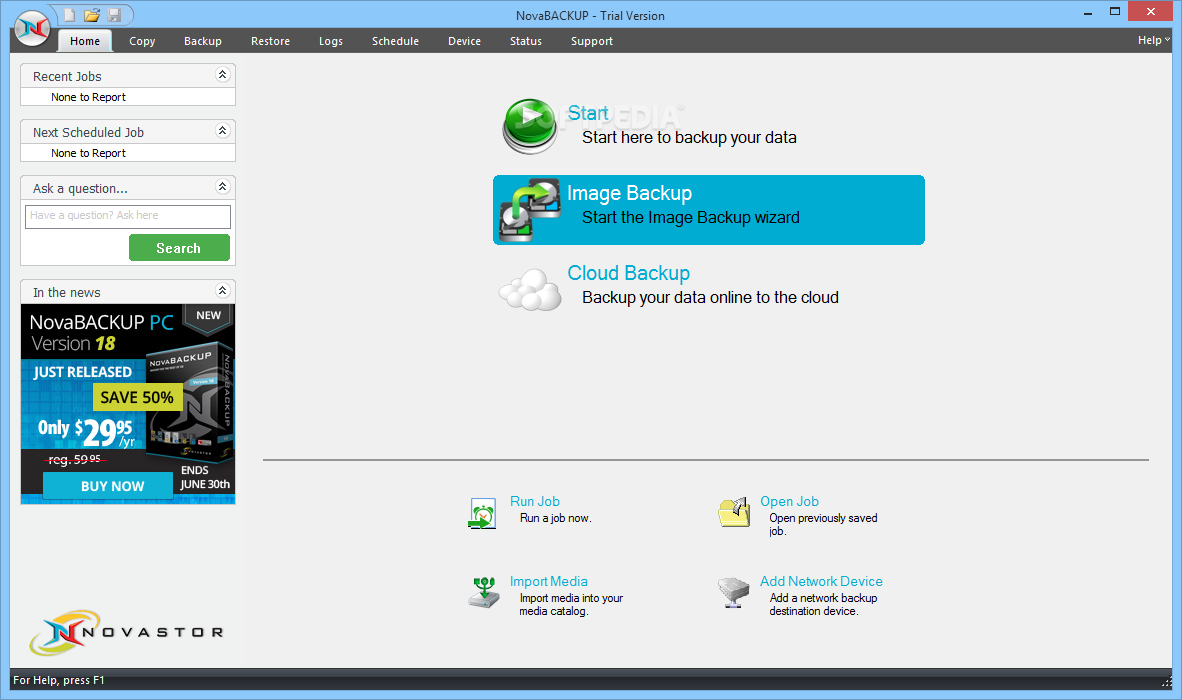Viewport: 1182px width, 700px height.
Task: Click the Run Job link
Action: pyautogui.click(x=534, y=501)
